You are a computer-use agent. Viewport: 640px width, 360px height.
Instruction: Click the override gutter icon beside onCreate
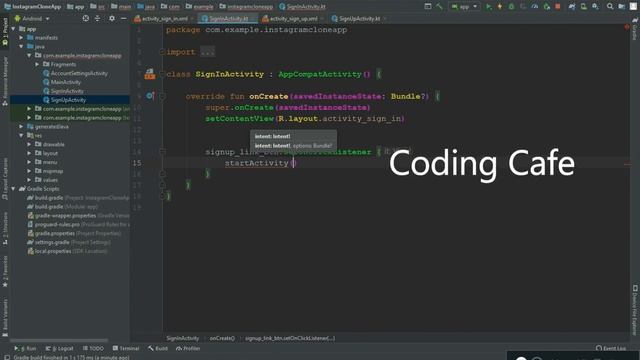tap(150, 96)
